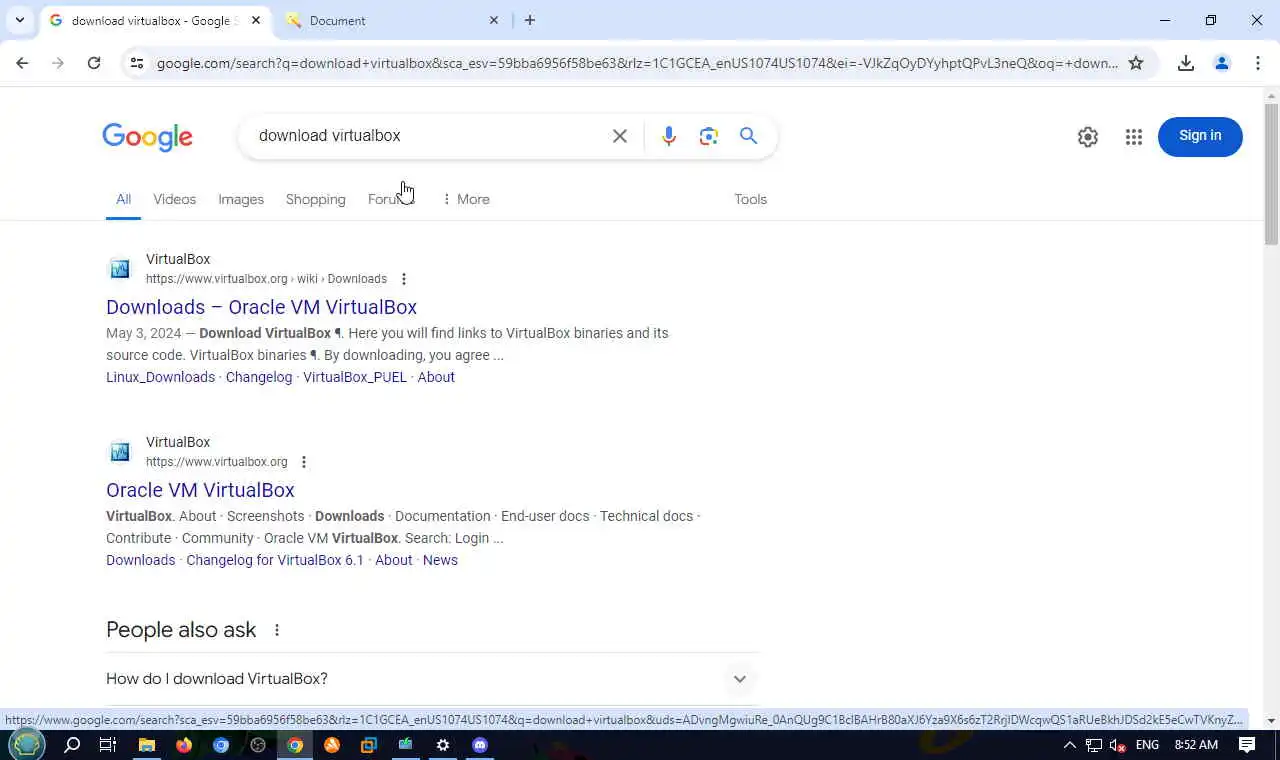Screen dimensions: 1280x760
Task: Close the download virtualbox Google tab
Action: coord(256,20)
